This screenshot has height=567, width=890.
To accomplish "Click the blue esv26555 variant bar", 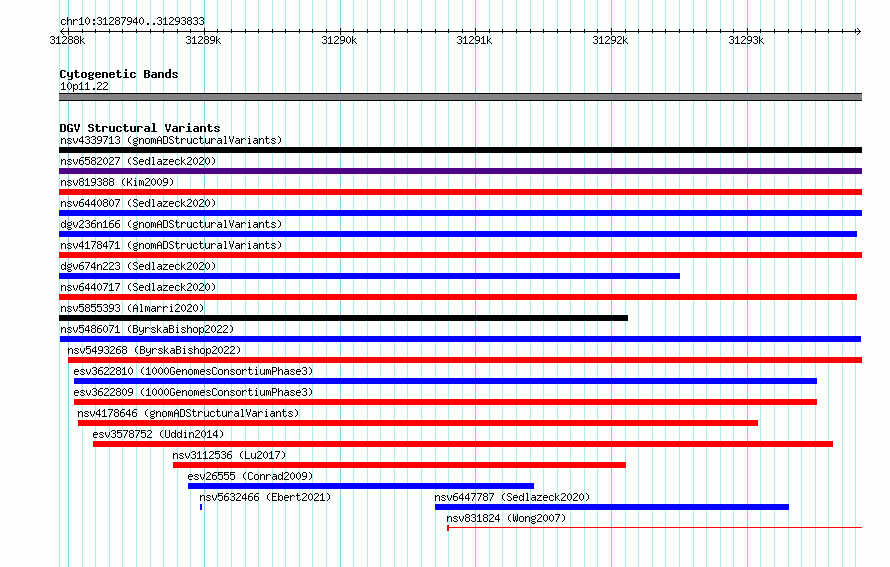I will pyautogui.click(x=361, y=486).
